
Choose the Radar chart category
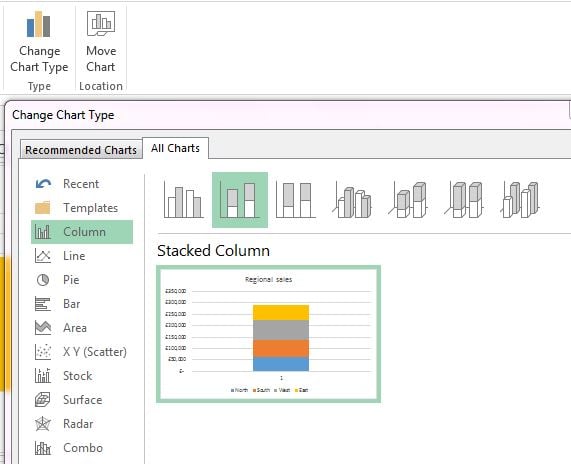pos(82,424)
